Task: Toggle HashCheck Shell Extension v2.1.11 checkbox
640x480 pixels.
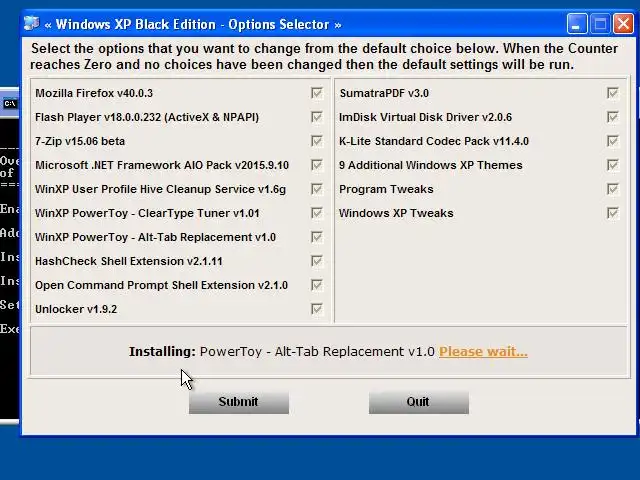Action: 317,261
